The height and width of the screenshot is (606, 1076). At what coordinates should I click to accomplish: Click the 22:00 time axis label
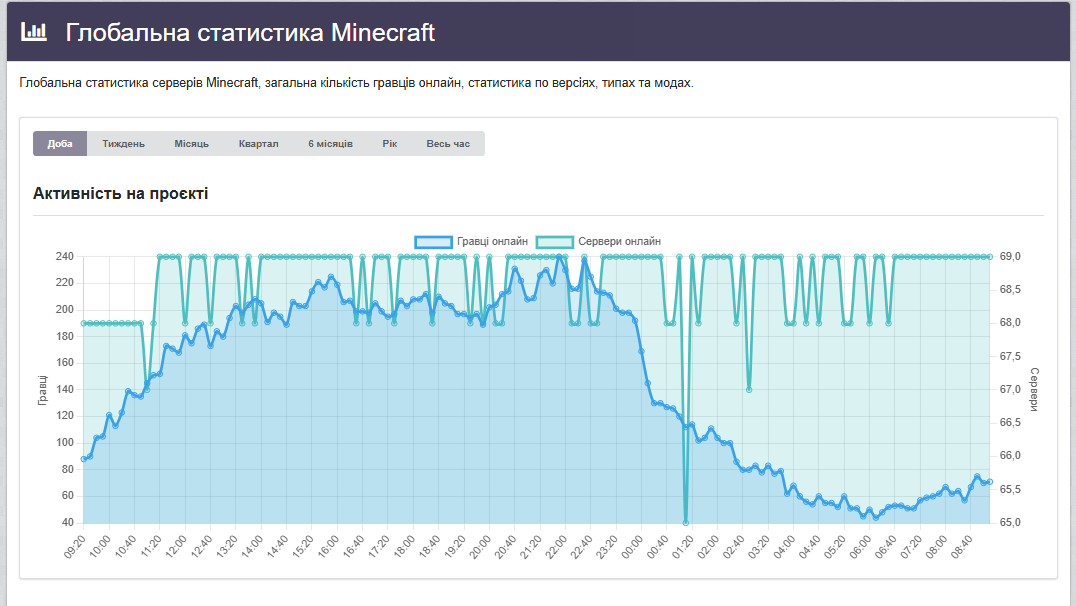[555, 547]
